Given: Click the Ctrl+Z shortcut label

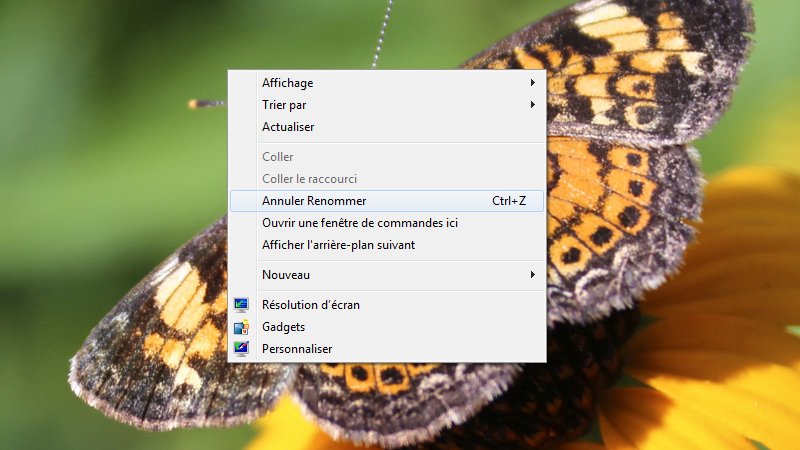Looking at the screenshot, I should [509, 201].
